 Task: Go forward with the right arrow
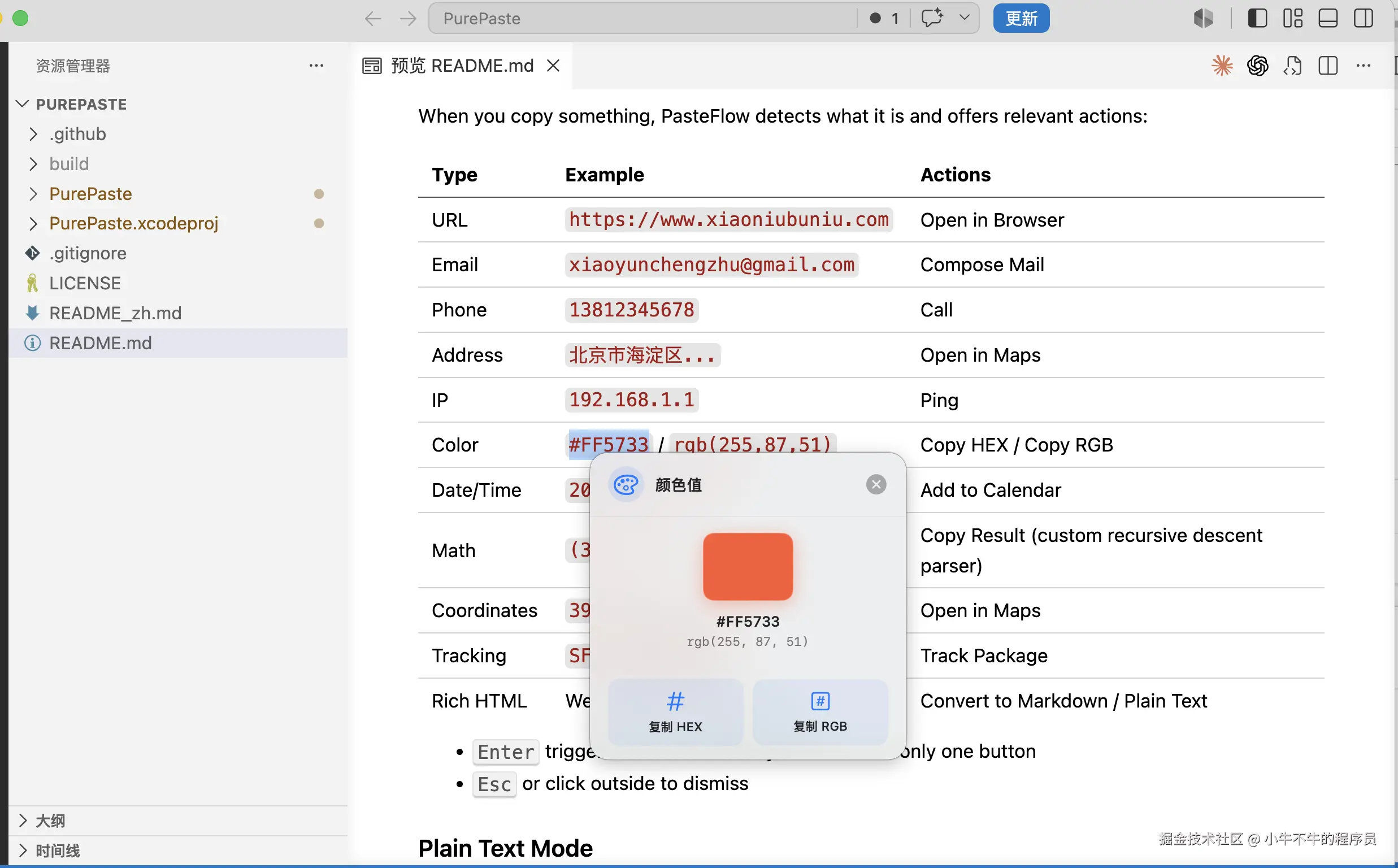coord(408,19)
